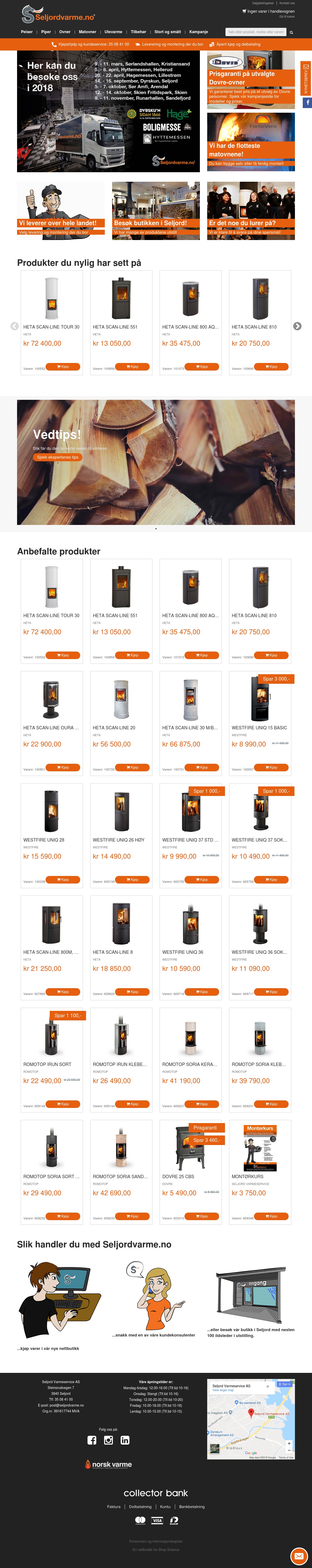Viewport: 312px width, 1568px height.
Task: Open the DOVRE 25 CBS product thumbnail
Action: (x=190, y=1147)
